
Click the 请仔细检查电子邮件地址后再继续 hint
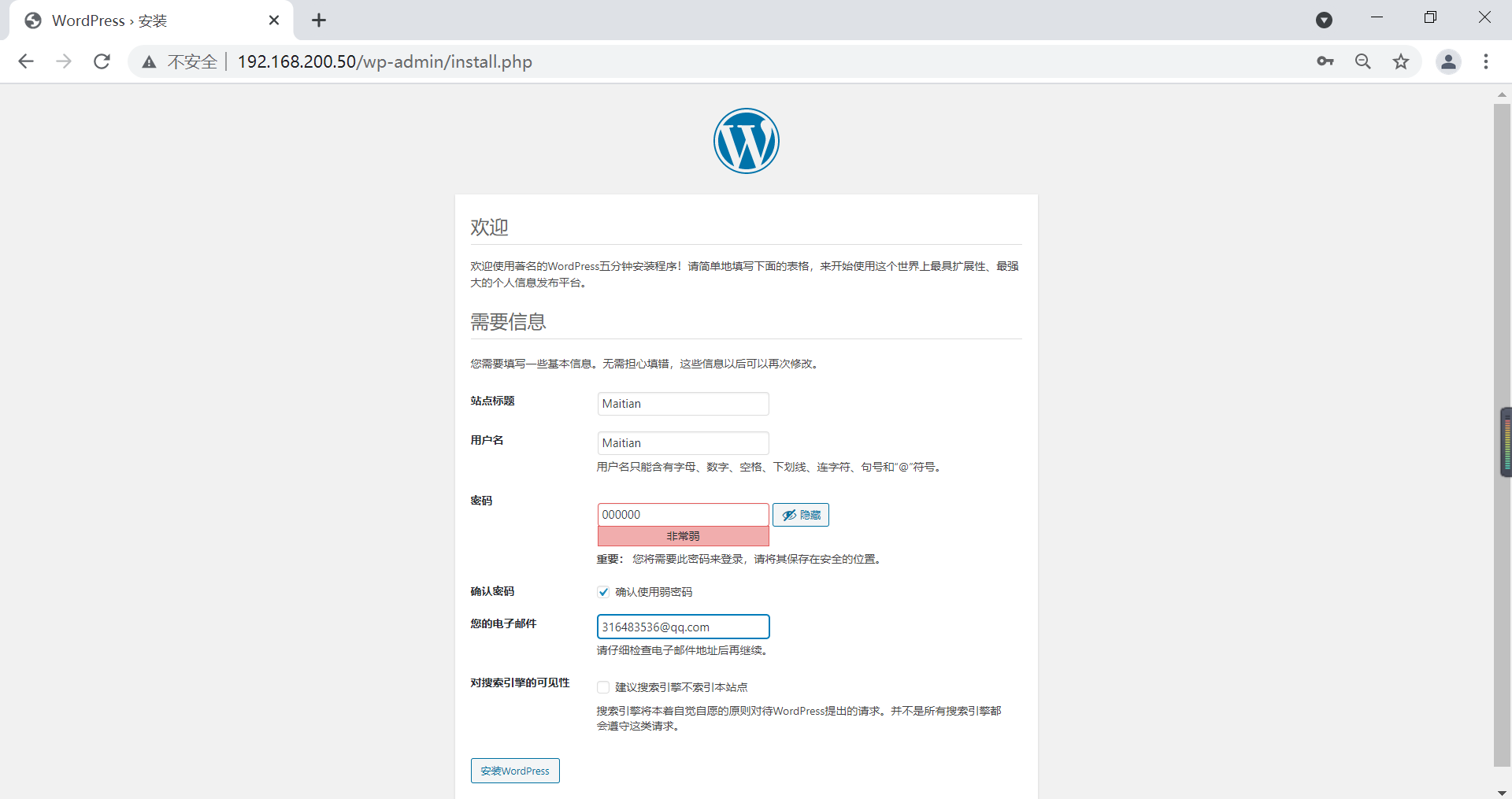pos(682,650)
